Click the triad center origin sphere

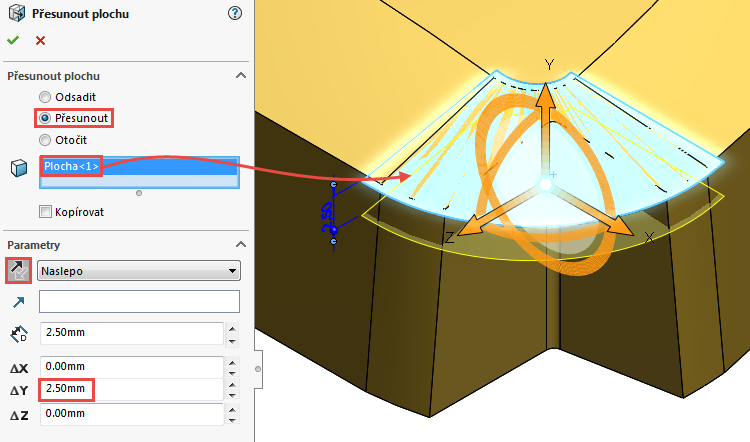coord(545,185)
